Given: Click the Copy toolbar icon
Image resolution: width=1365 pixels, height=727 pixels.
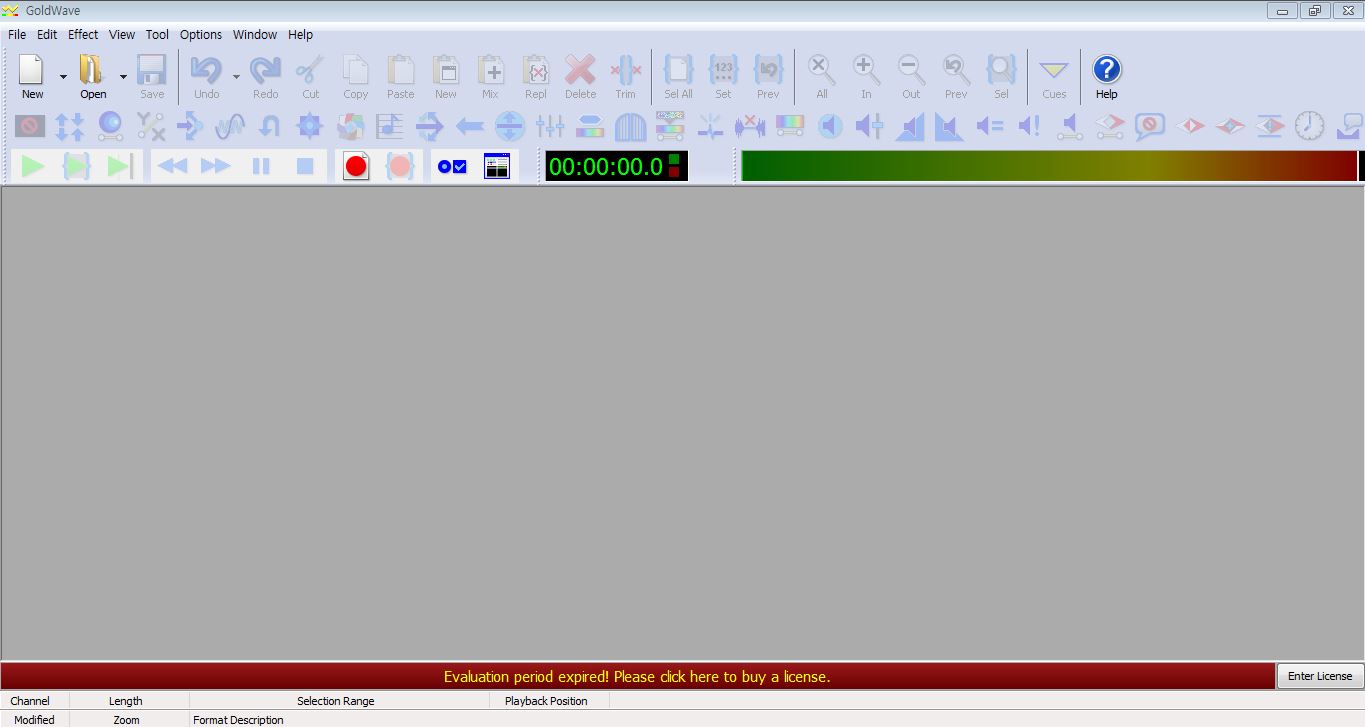Looking at the screenshot, I should 356,76.
